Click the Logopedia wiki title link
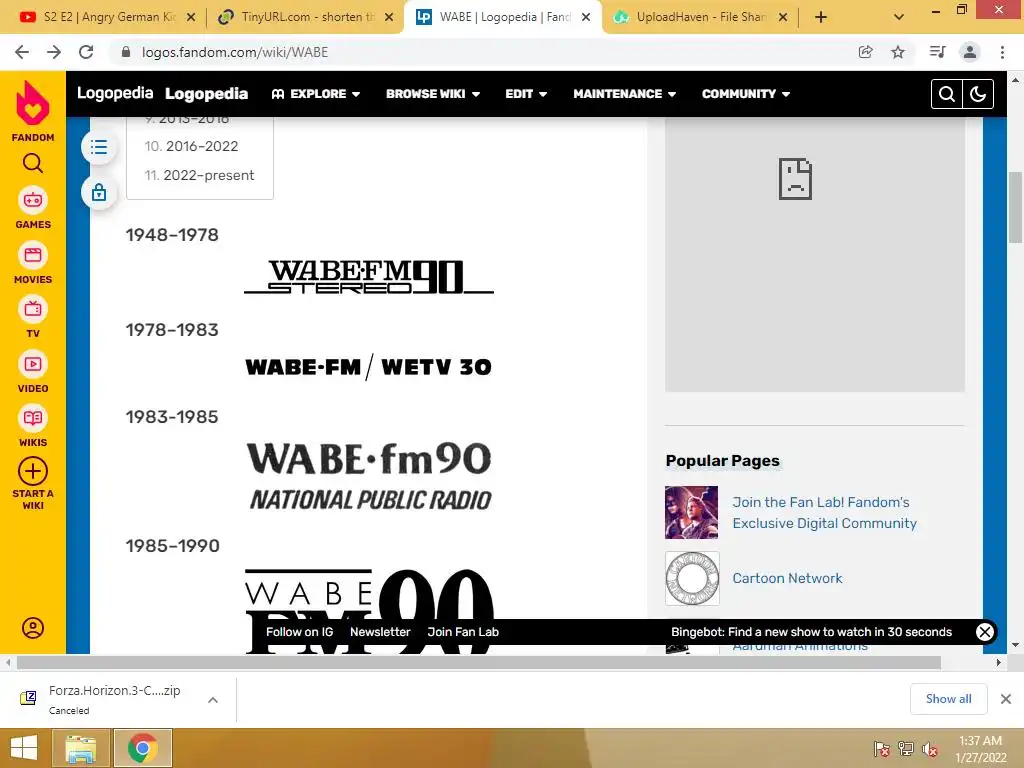 point(206,94)
